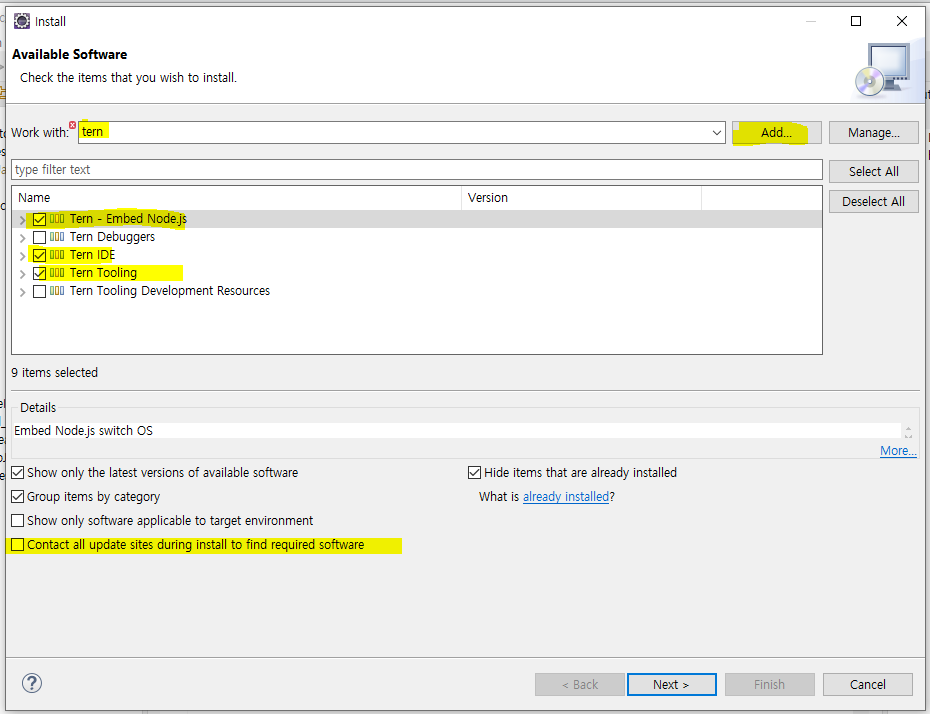Image resolution: width=930 pixels, height=714 pixels.
Task: Open the already installed link
Action: coord(566,496)
